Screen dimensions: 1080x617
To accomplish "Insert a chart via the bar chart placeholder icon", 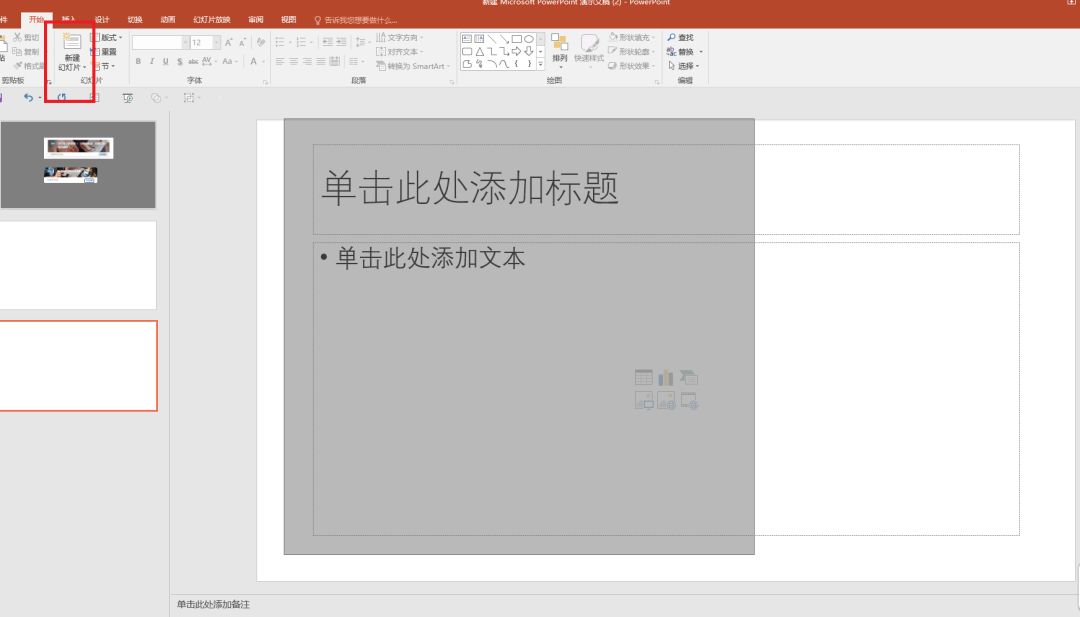I will (666, 377).
